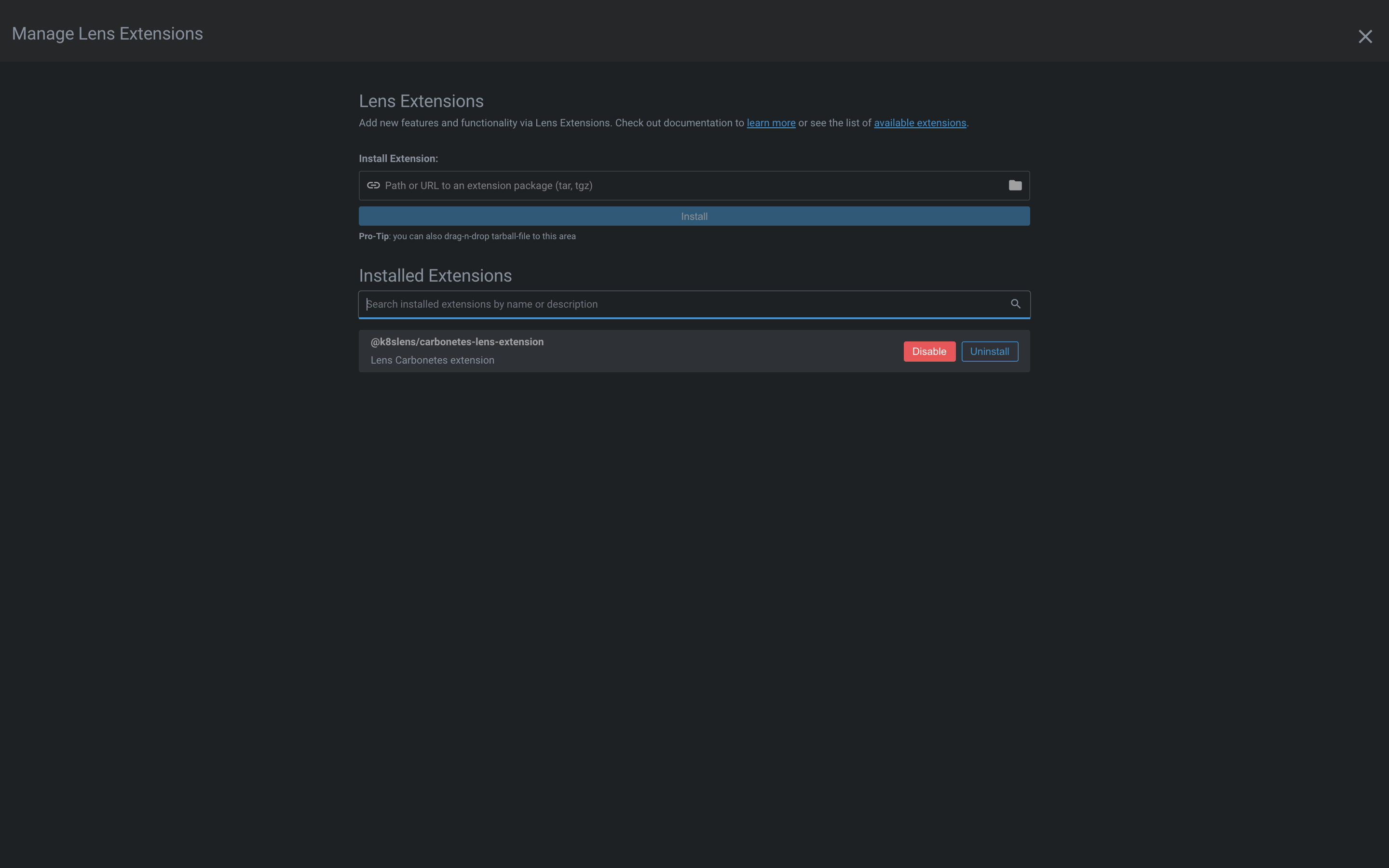The width and height of the screenshot is (1389, 868).
Task: Click the installed extensions search box
Action: (683, 304)
